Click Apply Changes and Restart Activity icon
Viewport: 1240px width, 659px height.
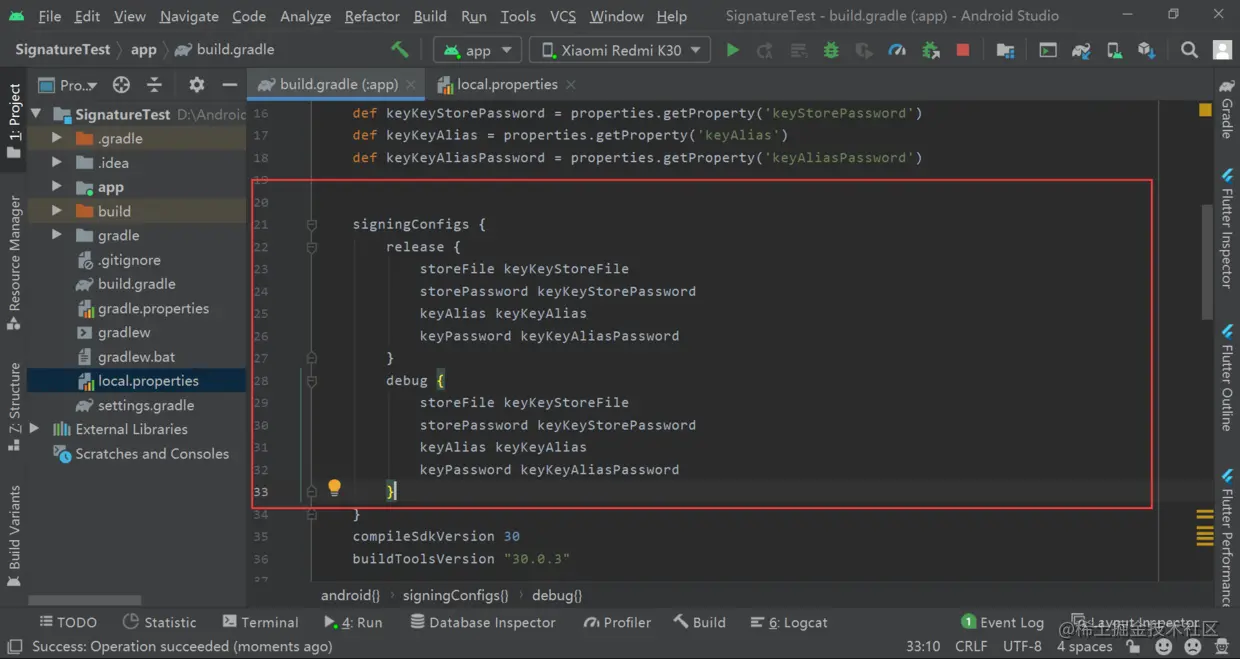[765, 50]
